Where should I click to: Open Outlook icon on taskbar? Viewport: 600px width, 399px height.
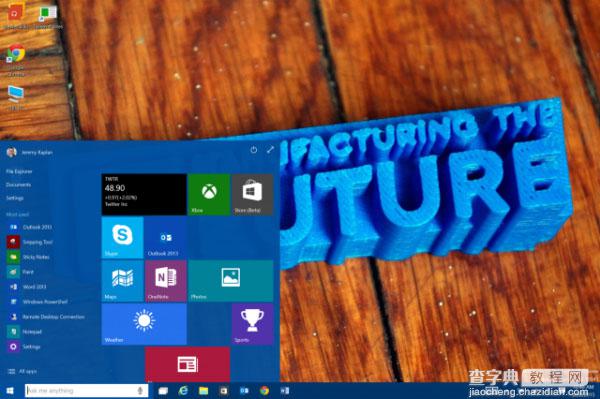[244, 391]
